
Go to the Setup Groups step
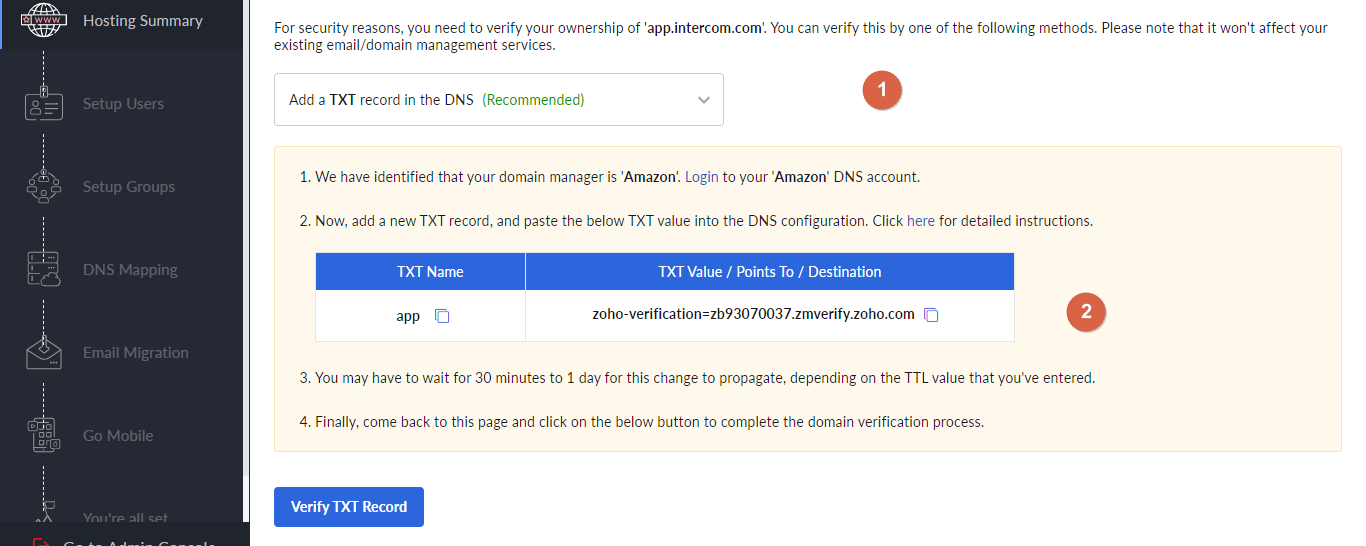pyautogui.click(x=128, y=186)
